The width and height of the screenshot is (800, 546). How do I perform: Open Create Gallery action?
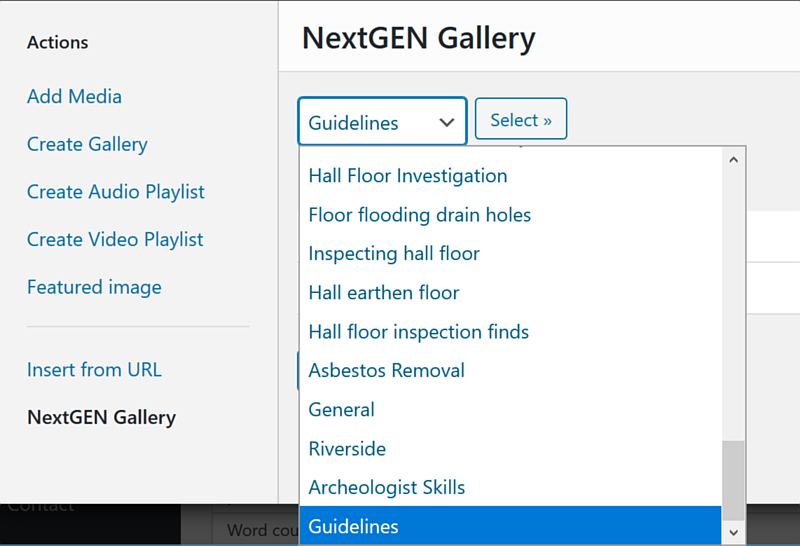[x=87, y=144]
